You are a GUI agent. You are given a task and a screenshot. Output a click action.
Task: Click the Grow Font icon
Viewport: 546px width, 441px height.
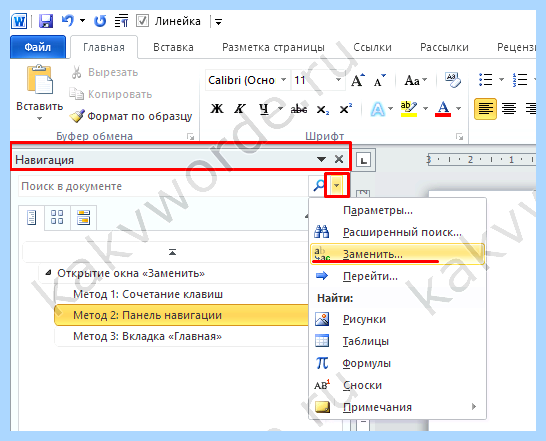pyautogui.click(x=357, y=80)
